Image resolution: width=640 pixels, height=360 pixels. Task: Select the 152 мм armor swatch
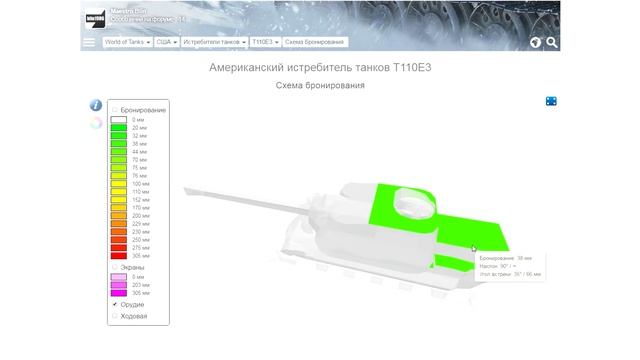[x=118, y=200]
